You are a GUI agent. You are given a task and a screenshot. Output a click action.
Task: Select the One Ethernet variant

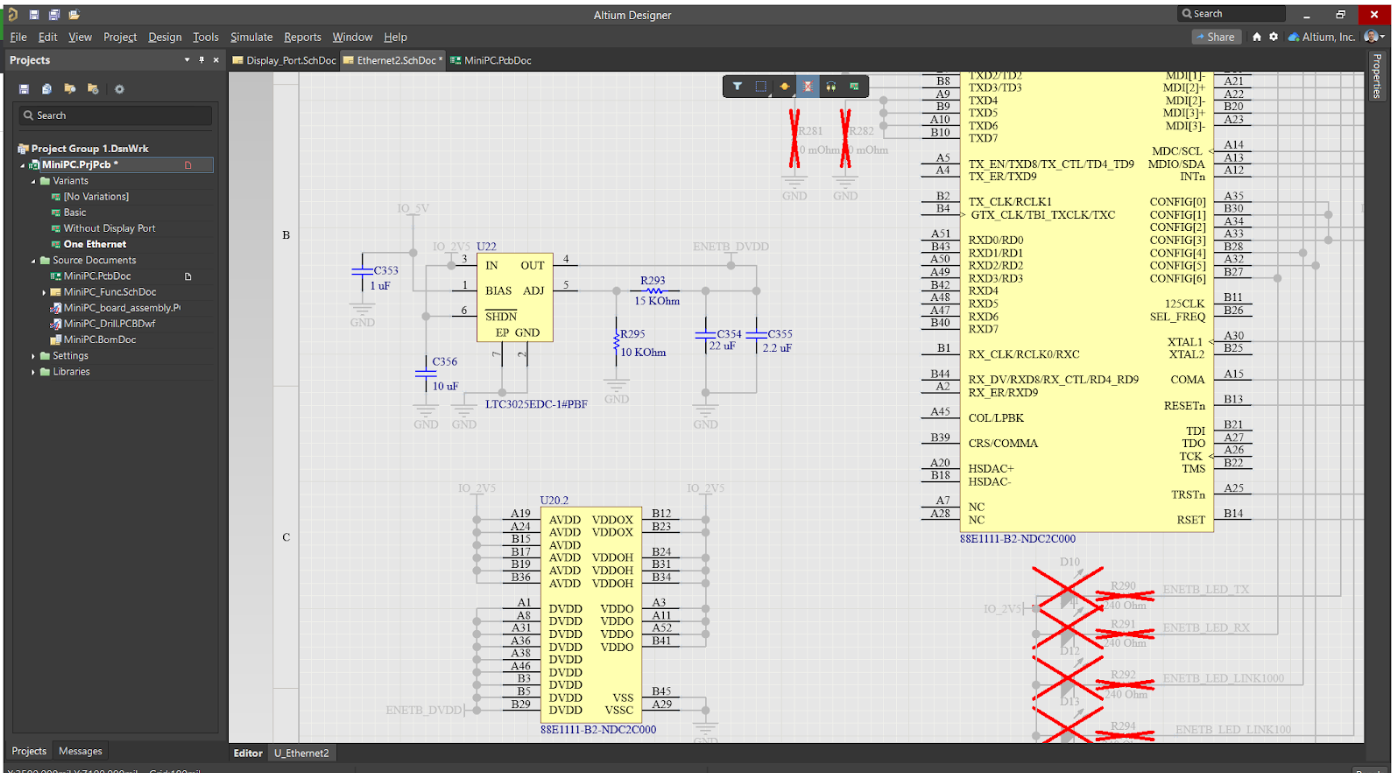(95, 244)
